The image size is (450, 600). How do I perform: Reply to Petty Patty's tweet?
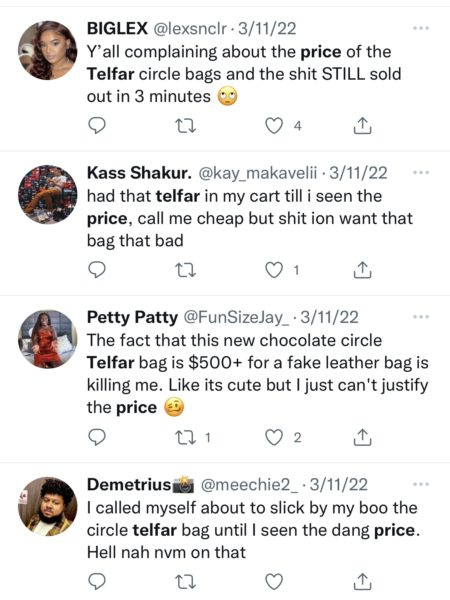[96, 437]
